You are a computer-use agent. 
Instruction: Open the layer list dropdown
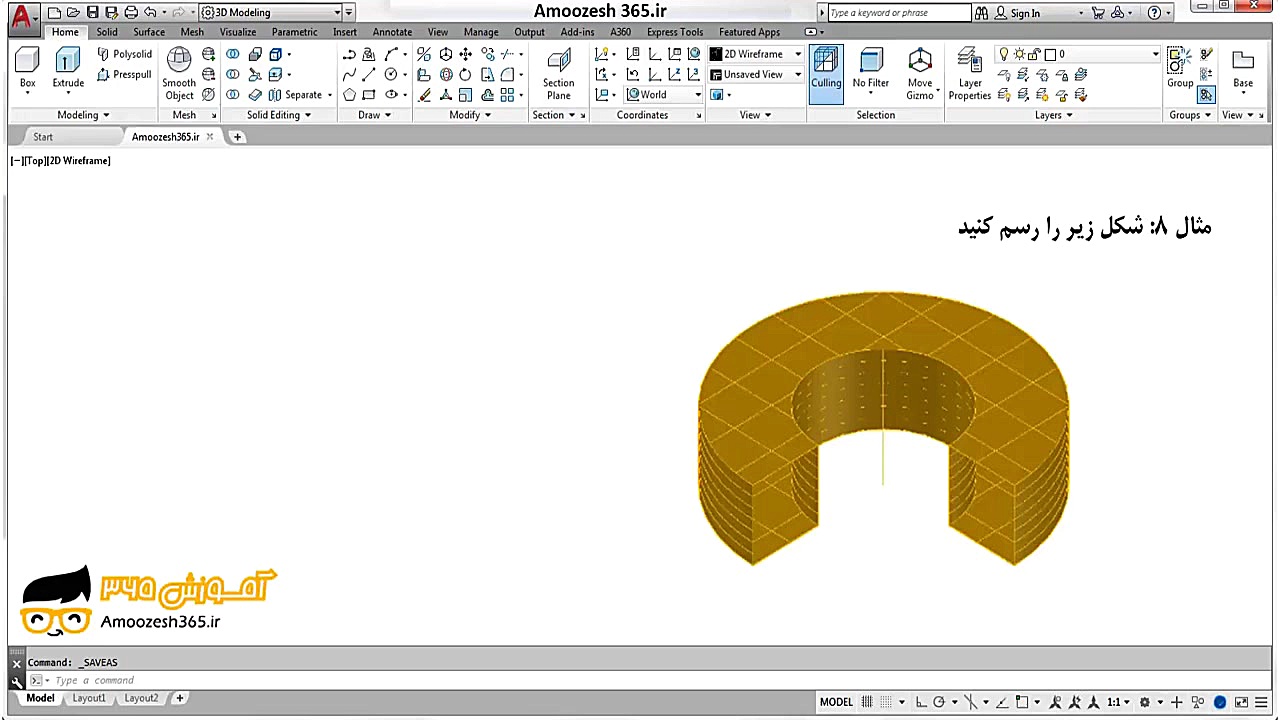(1155, 54)
